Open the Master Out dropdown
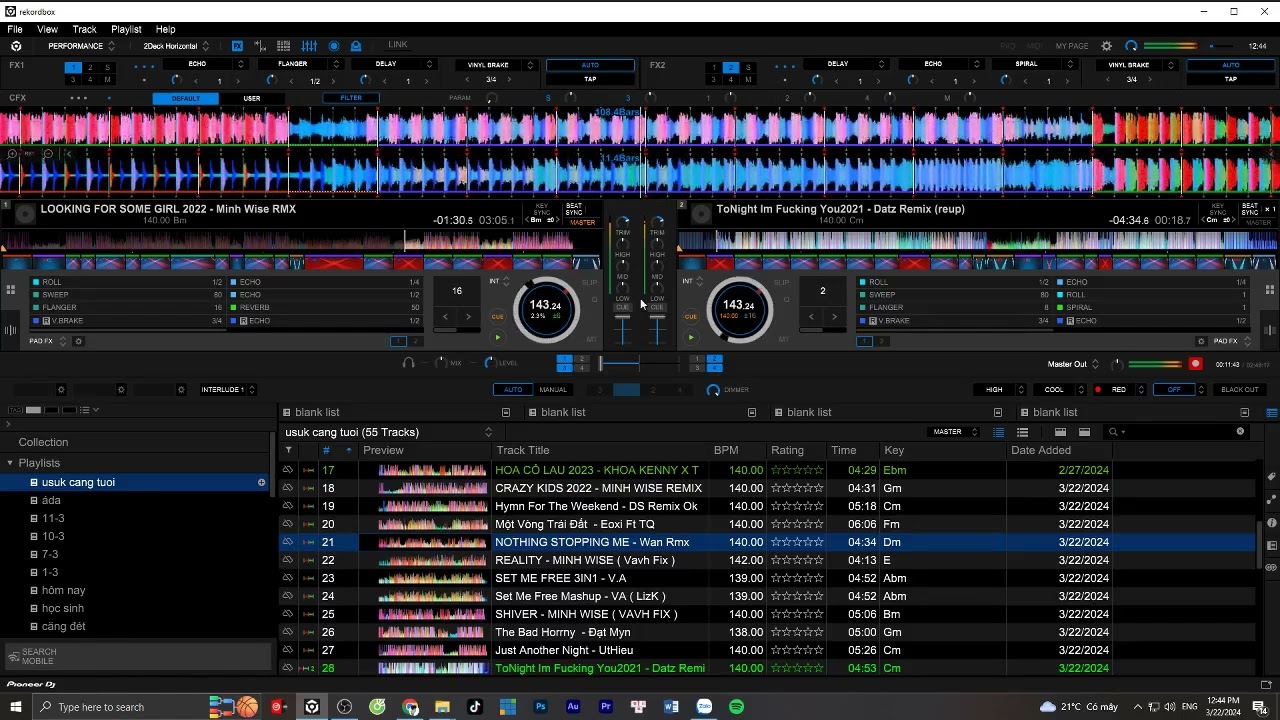The width and height of the screenshot is (1280, 720). 1074,364
